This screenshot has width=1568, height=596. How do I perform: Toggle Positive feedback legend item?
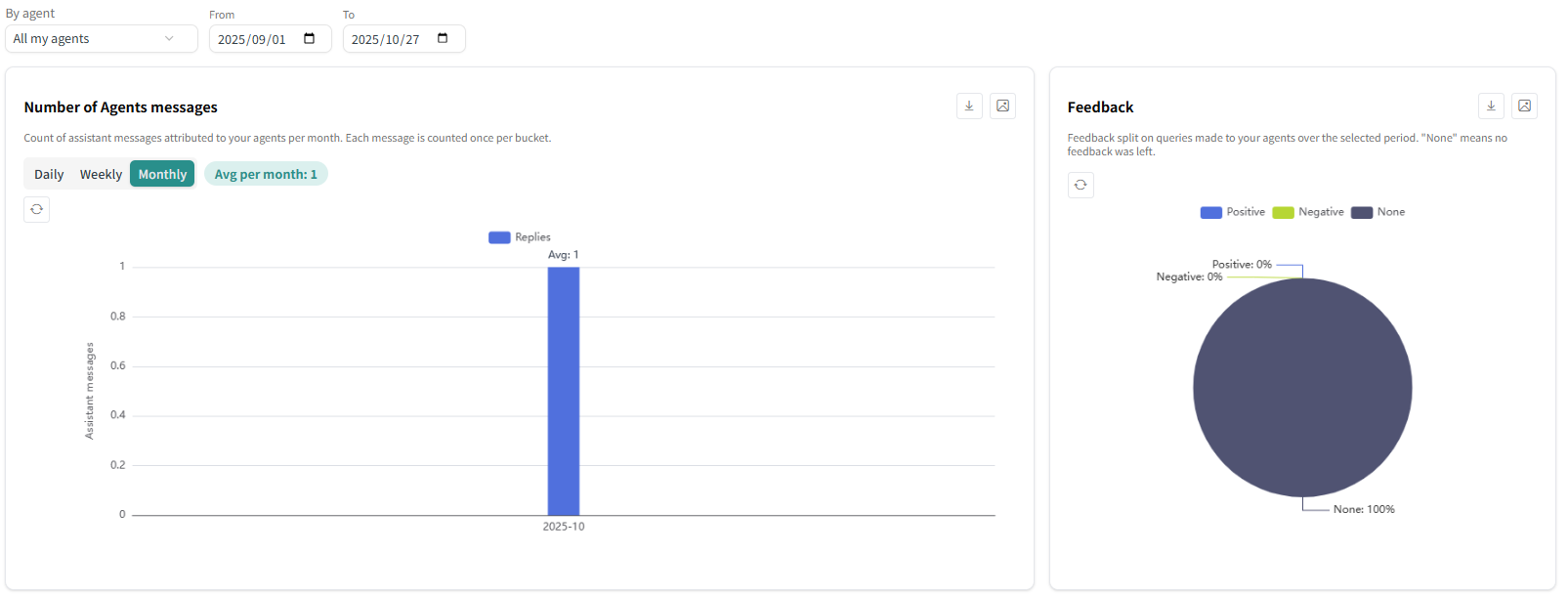pyautogui.click(x=1233, y=212)
